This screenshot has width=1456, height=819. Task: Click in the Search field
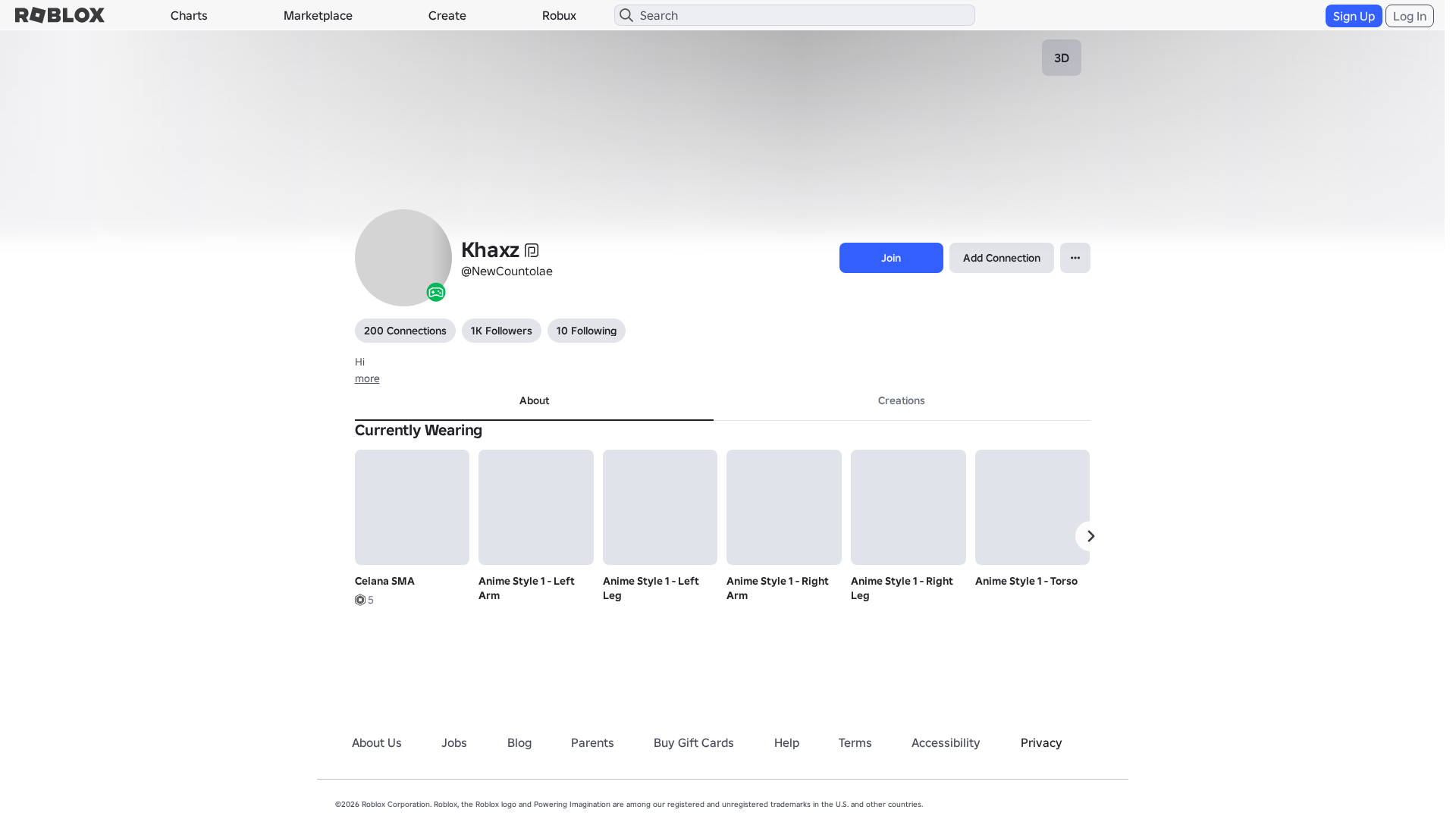795,15
